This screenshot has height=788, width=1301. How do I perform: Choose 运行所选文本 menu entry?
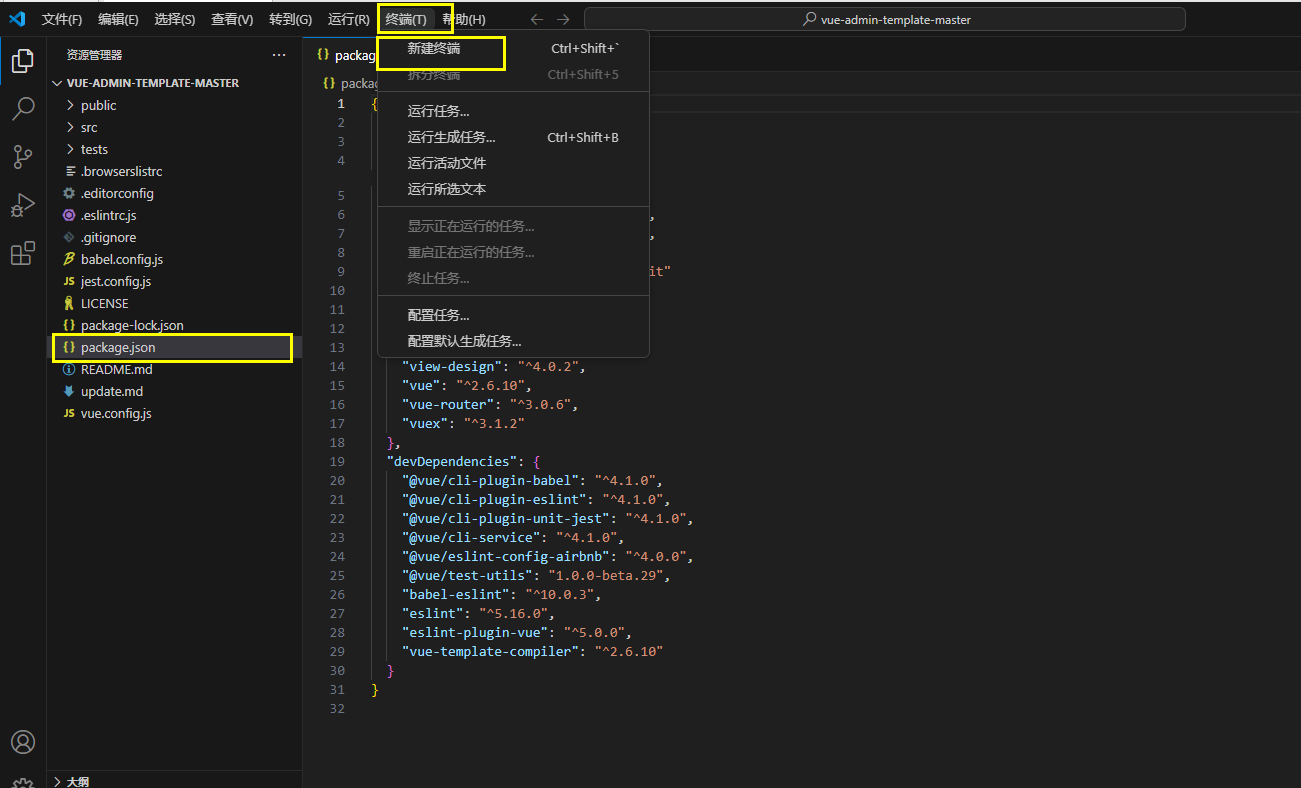point(513,189)
